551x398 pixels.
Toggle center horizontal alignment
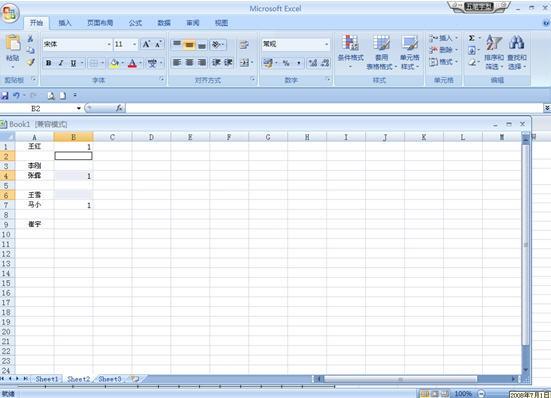tap(189, 63)
